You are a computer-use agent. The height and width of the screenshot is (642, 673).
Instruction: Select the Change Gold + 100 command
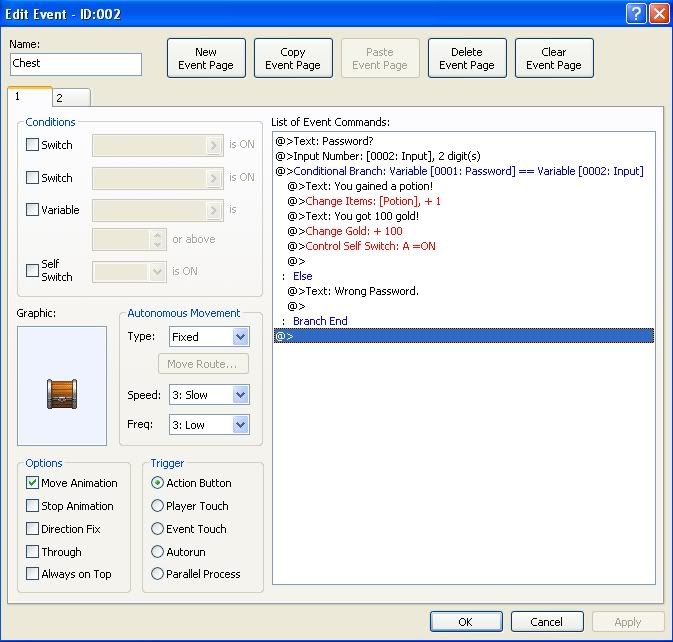click(354, 231)
